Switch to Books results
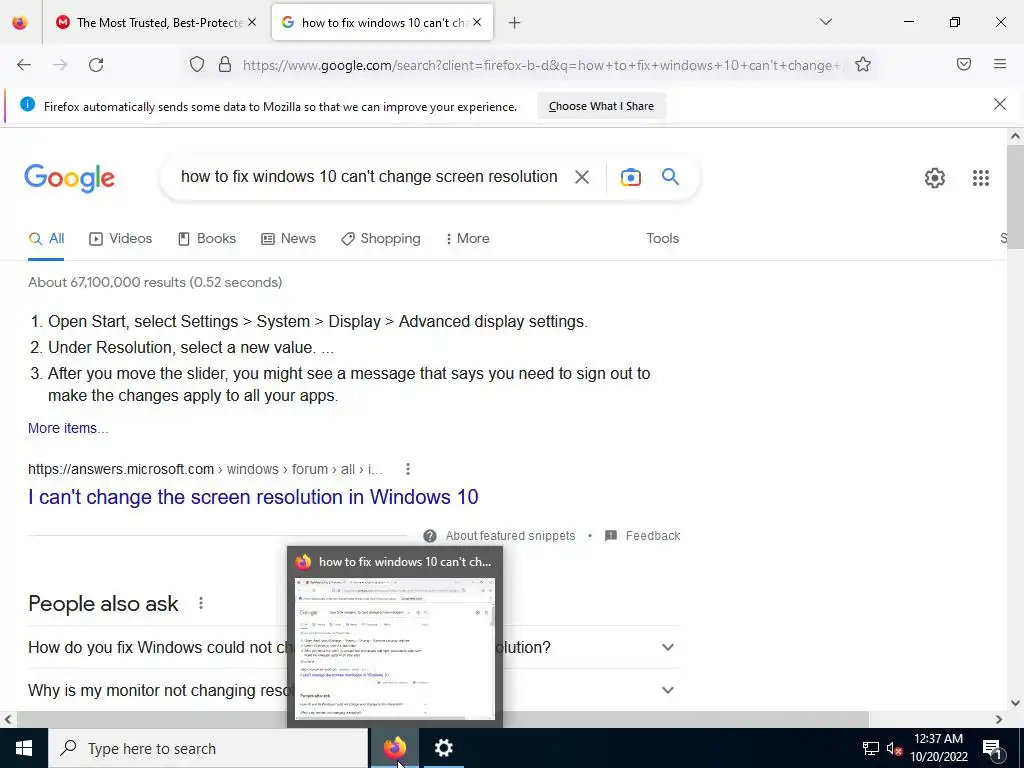 pos(207,239)
